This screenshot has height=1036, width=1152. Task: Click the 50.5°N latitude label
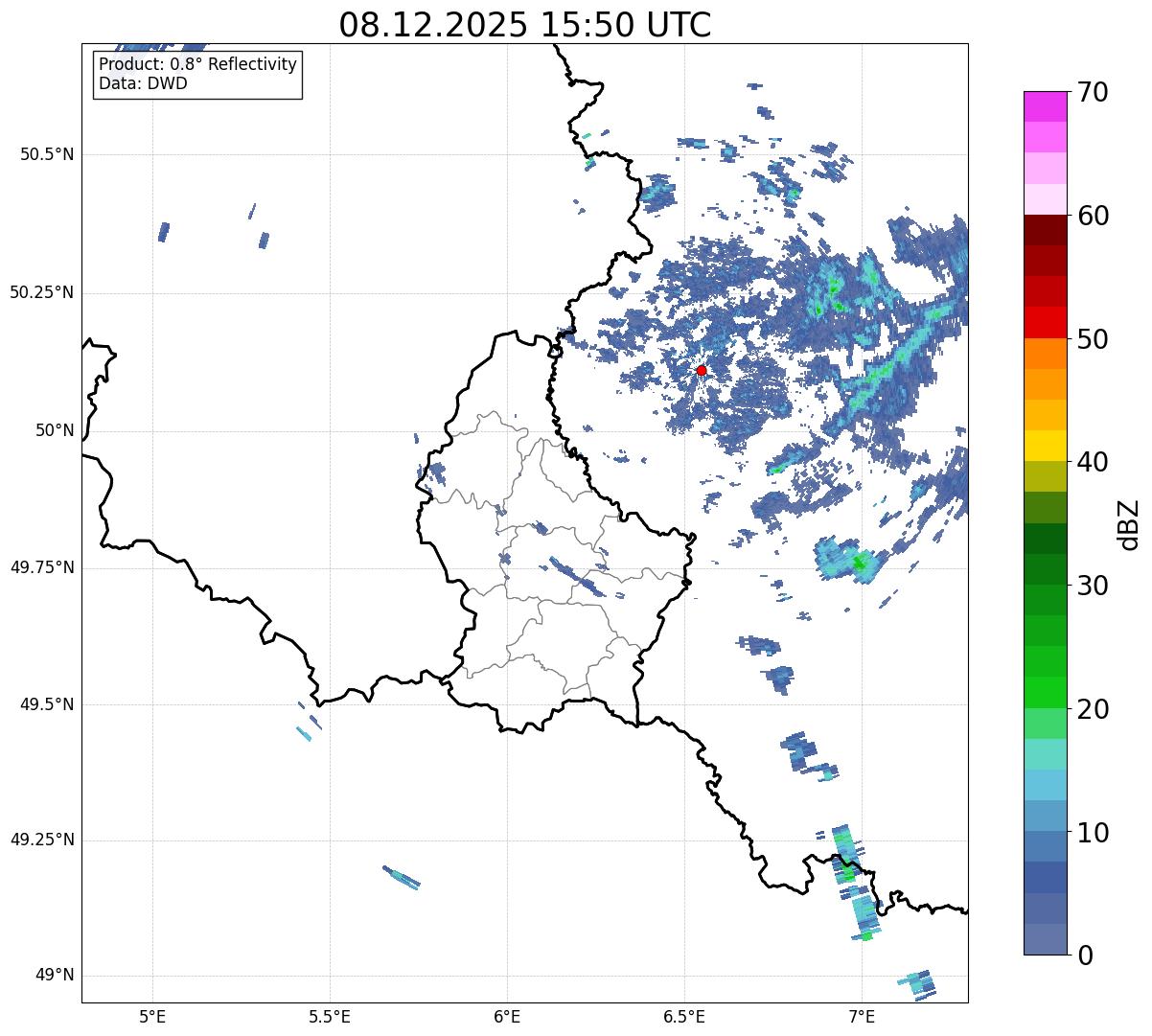click(47, 154)
